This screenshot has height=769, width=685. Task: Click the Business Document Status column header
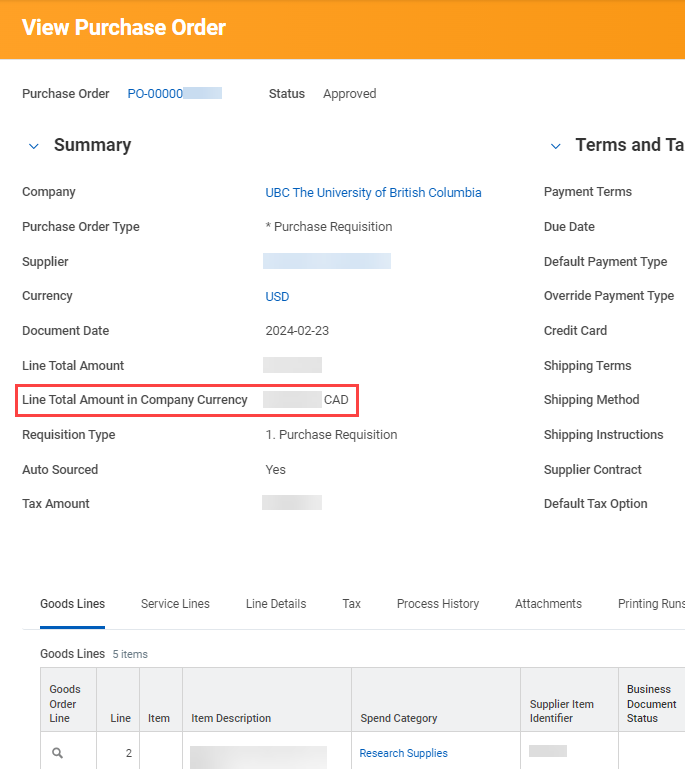[651, 703]
